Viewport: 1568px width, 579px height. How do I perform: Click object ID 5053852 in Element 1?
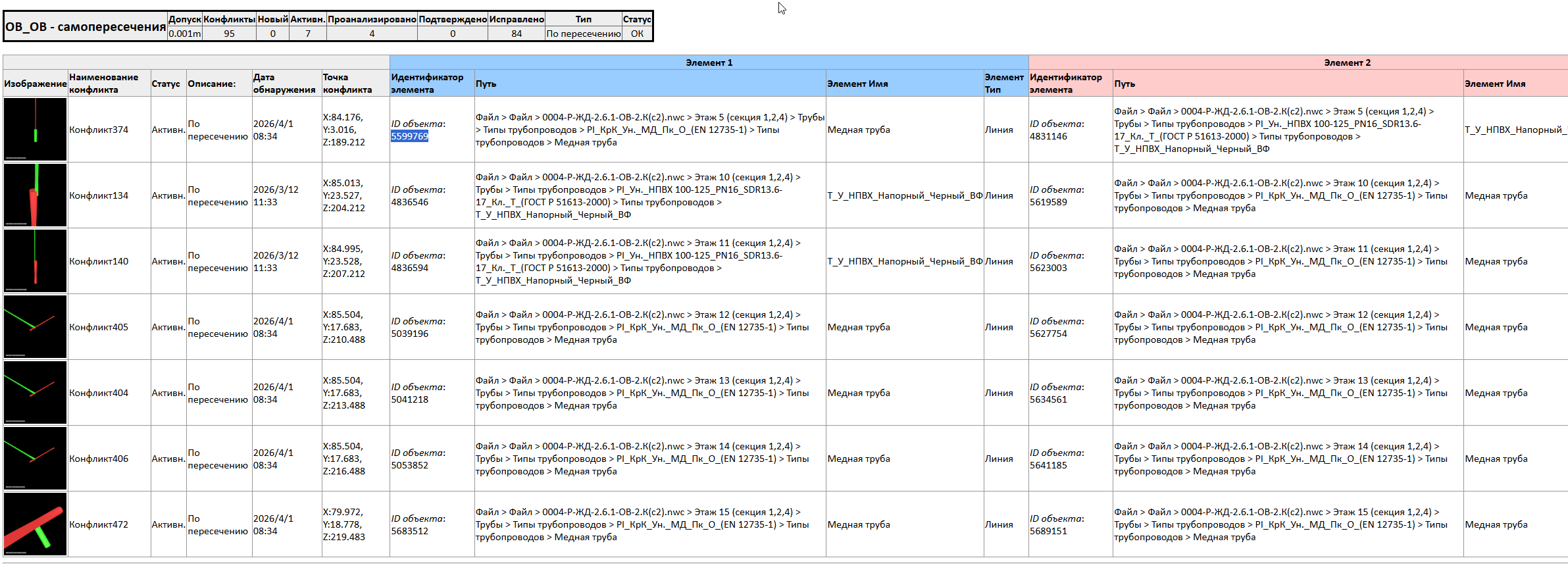(x=409, y=465)
